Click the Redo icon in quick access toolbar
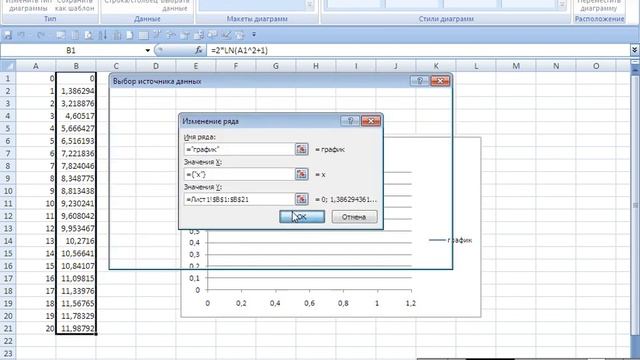The height and width of the screenshot is (360, 640). point(40,35)
